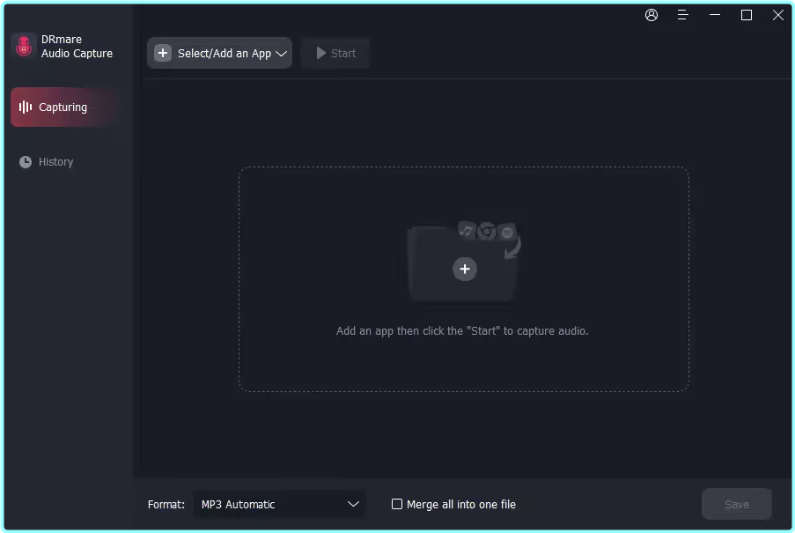The height and width of the screenshot is (533, 795).
Task: Open the Select/Add an App dropdown
Action: (x=220, y=53)
